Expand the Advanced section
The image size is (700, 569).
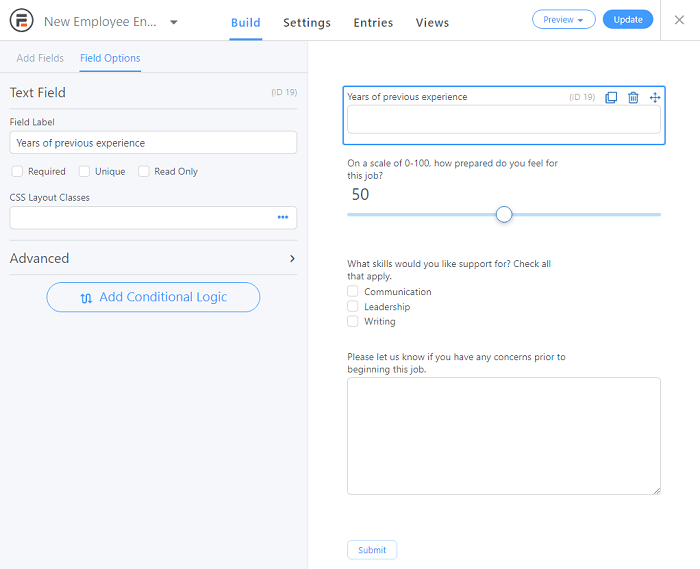[x=153, y=258]
